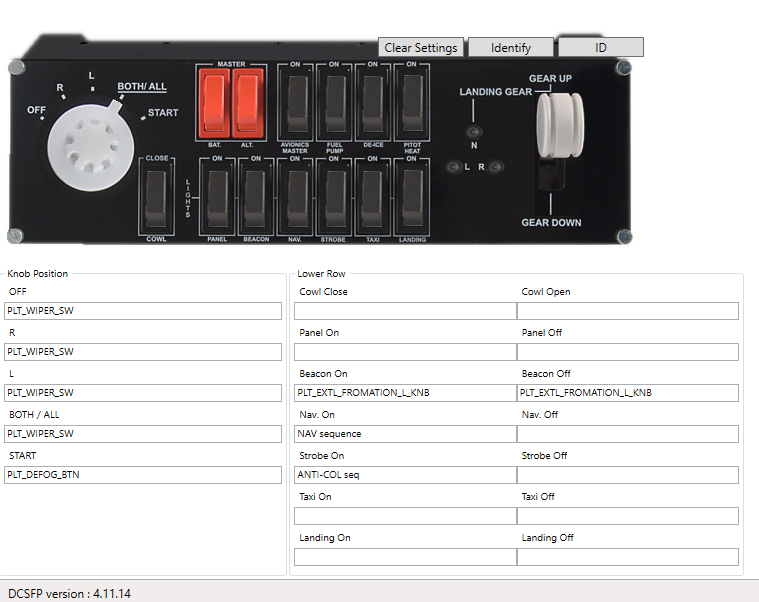Click the Cowl close switch
The height and width of the screenshot is (602, 759).
click(x=156, y=198)
